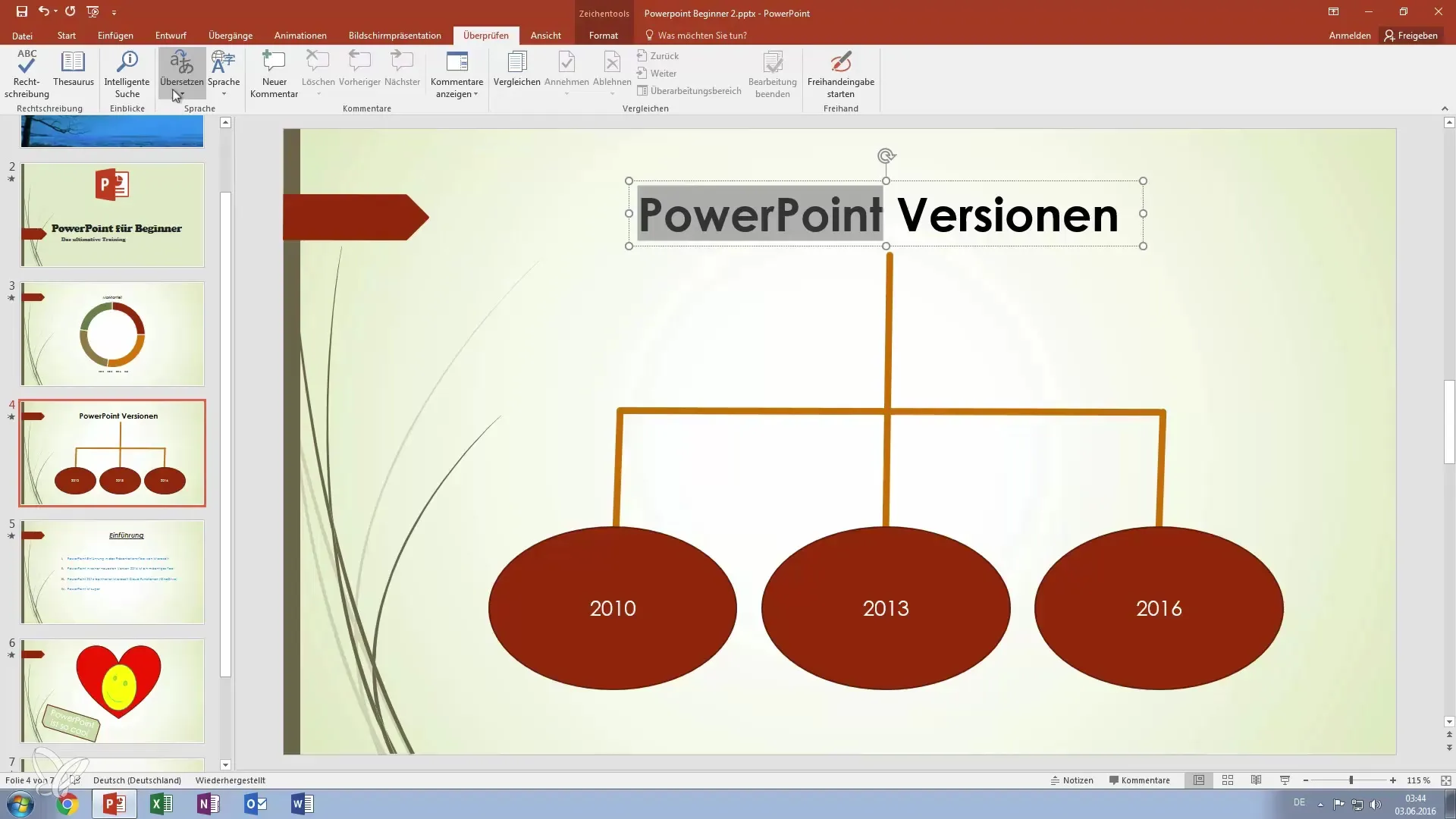Add a Neuer Kommentar
1456x819 pixels.
click(x=274, y=74)
